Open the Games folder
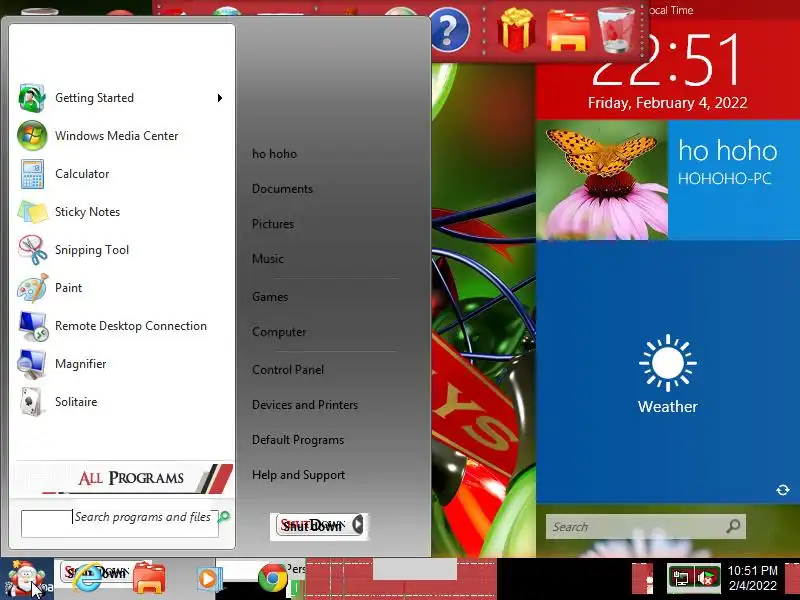 [270, 297]
